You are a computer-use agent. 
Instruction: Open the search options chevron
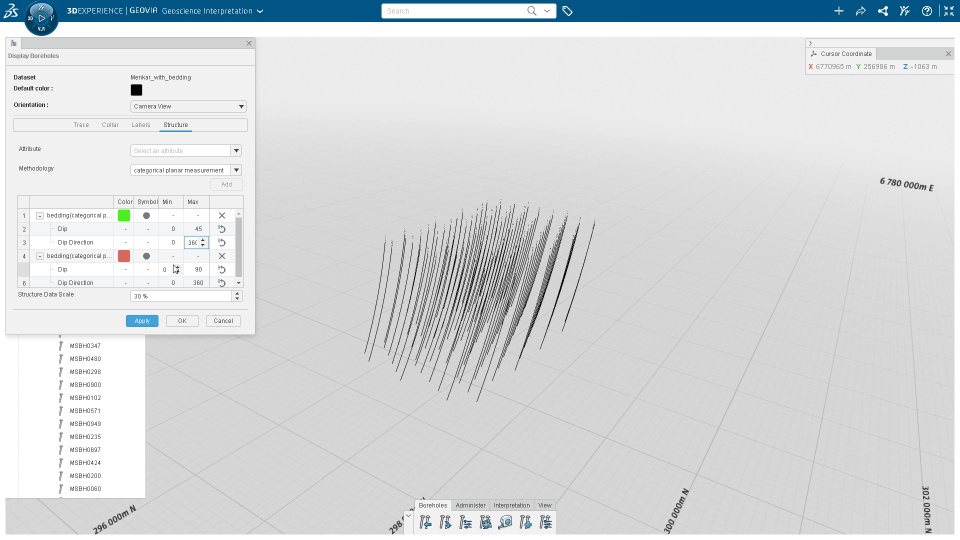547,10
